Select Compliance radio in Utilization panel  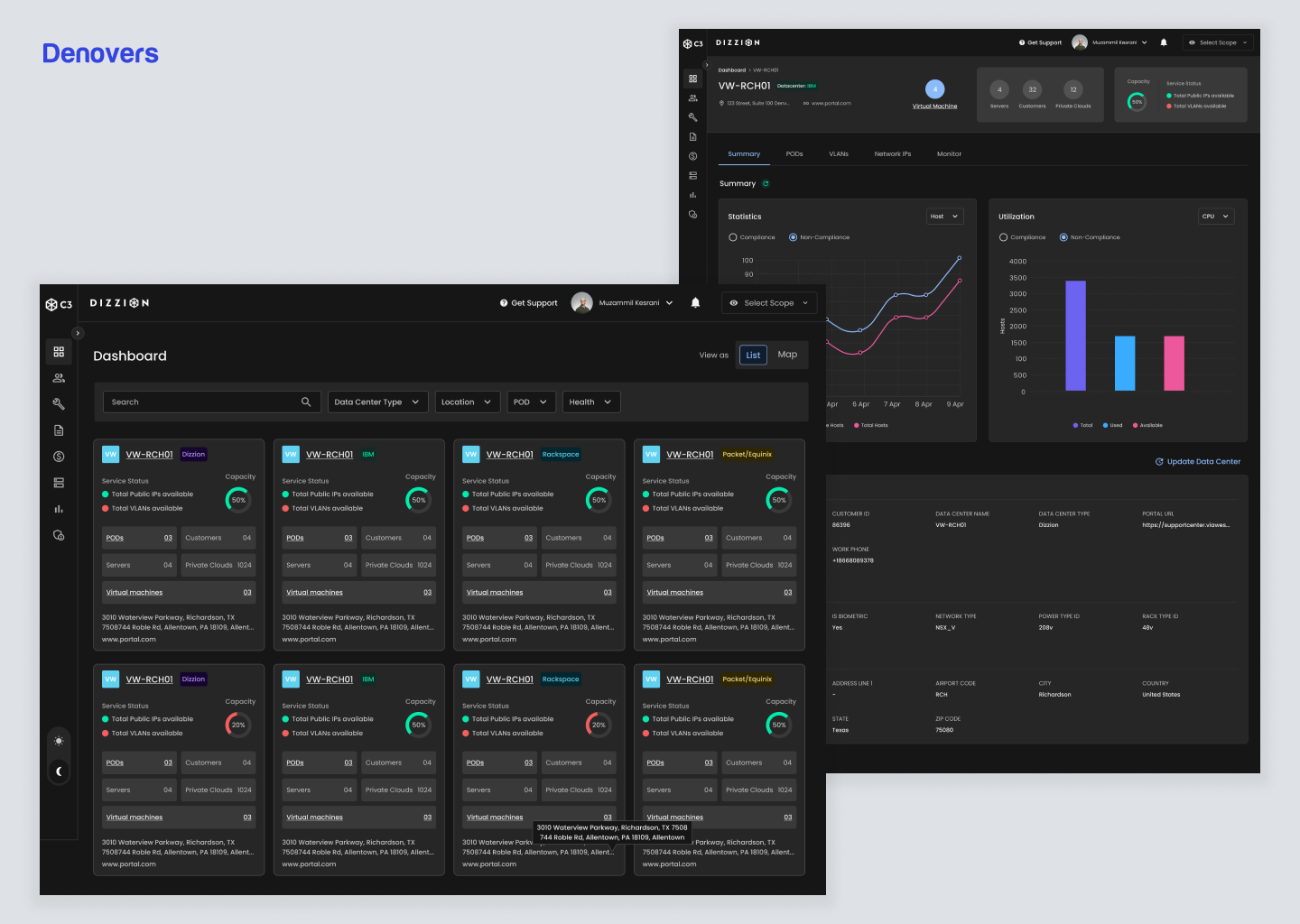[x=1003, y=237]
